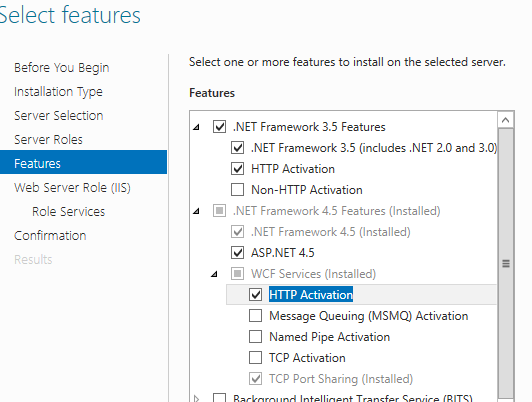Enable Message Queuing (MSMQ) Activation
The height and width of the screenshot is (402, 532).
pyautogui.click(x=255, y=315)
